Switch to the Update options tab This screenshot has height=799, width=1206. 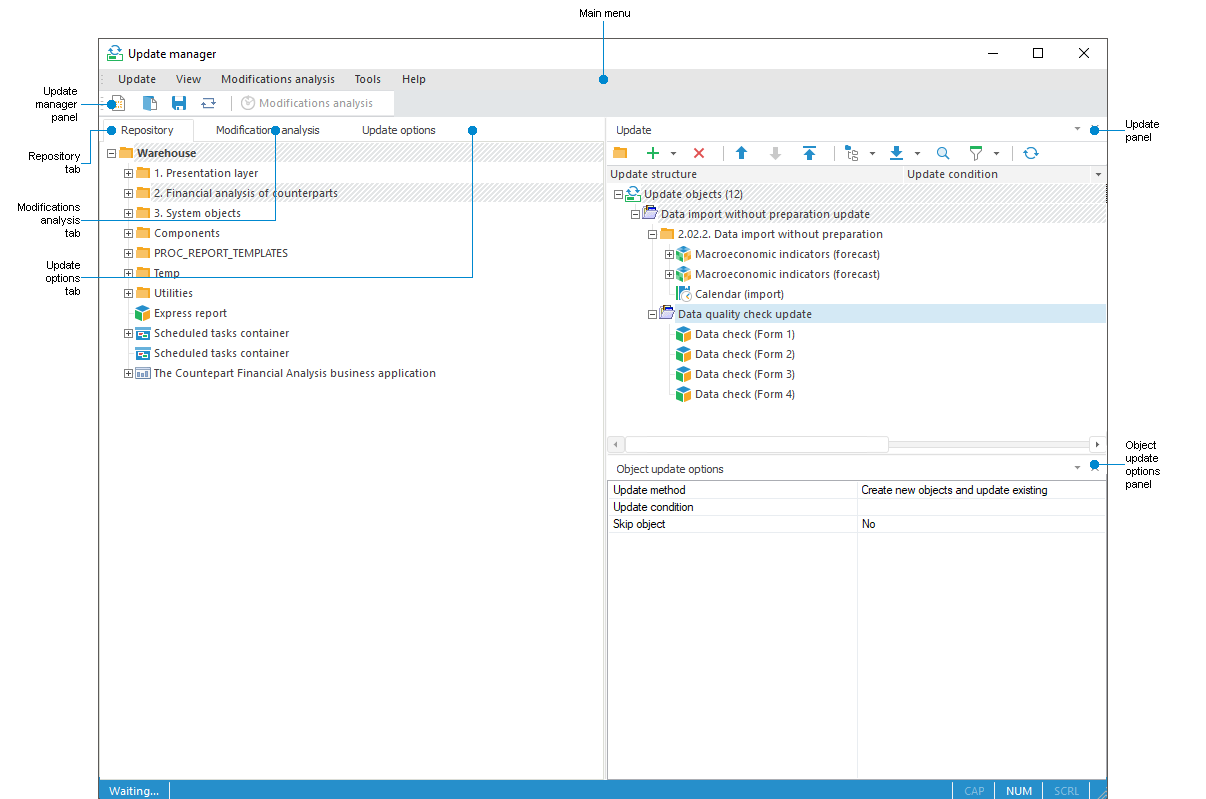398,130
